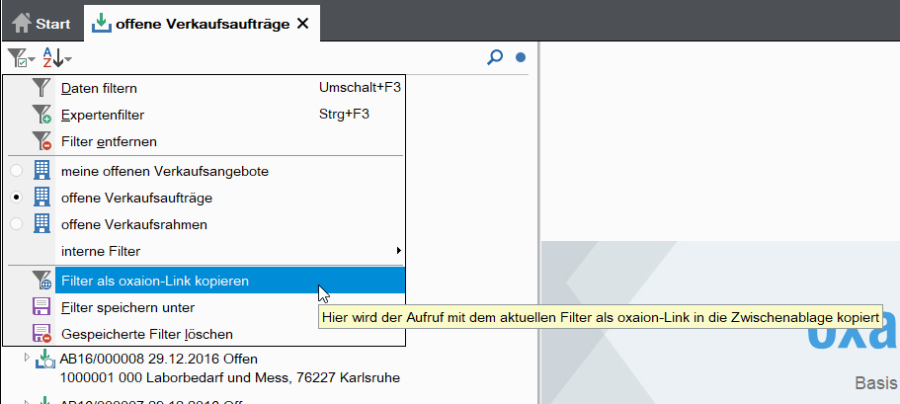The height and width of the screenshot is (404, 900).
Task: Click the blue dot indicator icon
Action: click(521, 57)
